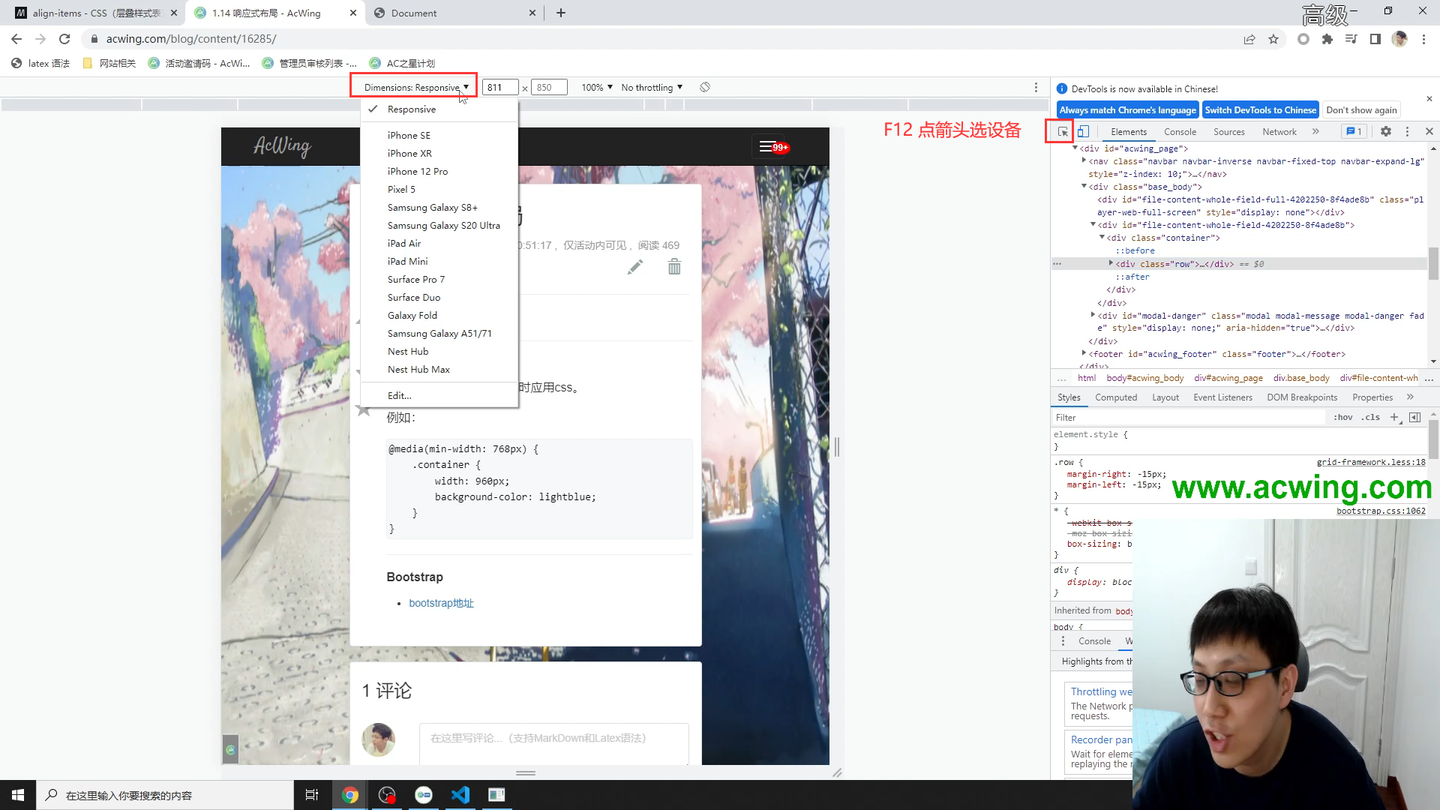Toggle the :hov pseudo-class panel in Styles
The width and height of the screenshot is (1440, 810).
coord(1343,417)
